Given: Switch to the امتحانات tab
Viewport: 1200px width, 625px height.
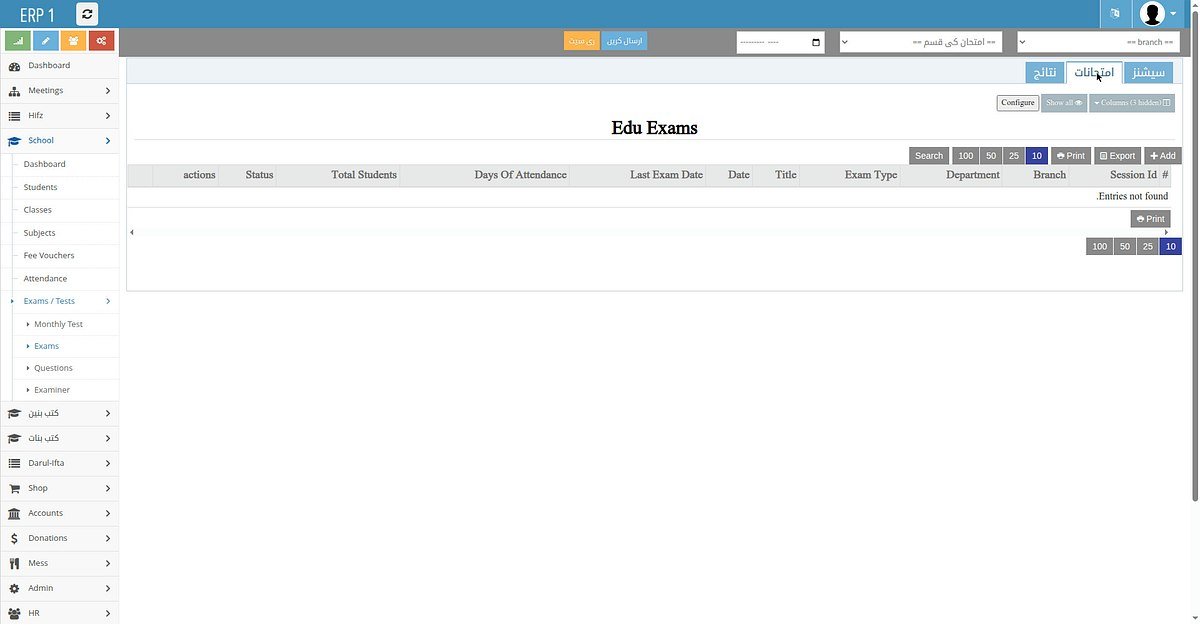Looking at the screenshot, I should coord(1093,73).
